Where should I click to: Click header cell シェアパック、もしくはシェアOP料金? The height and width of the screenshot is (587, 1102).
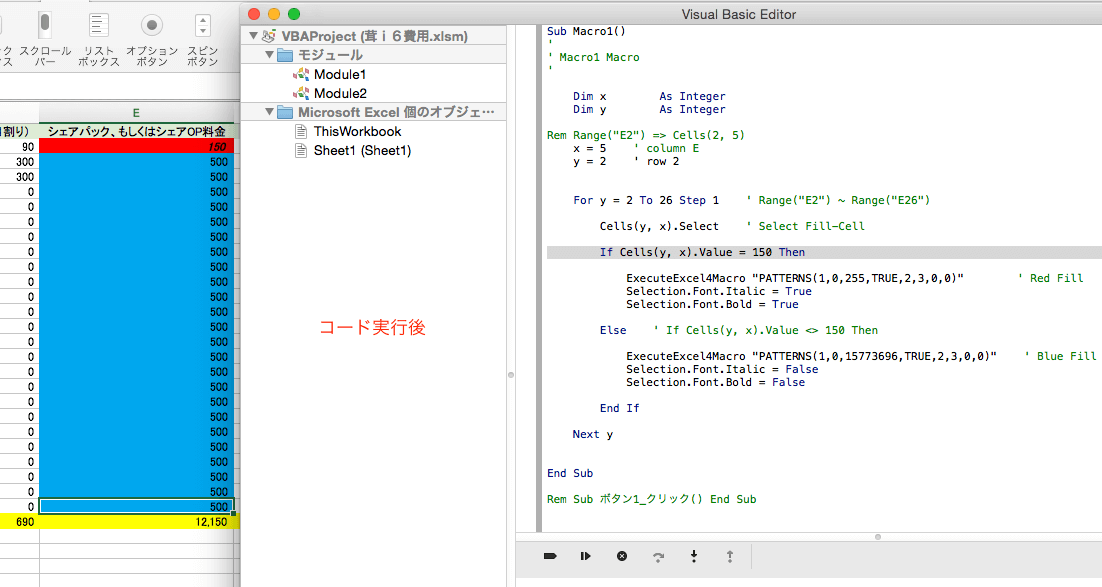coord(136,131)
